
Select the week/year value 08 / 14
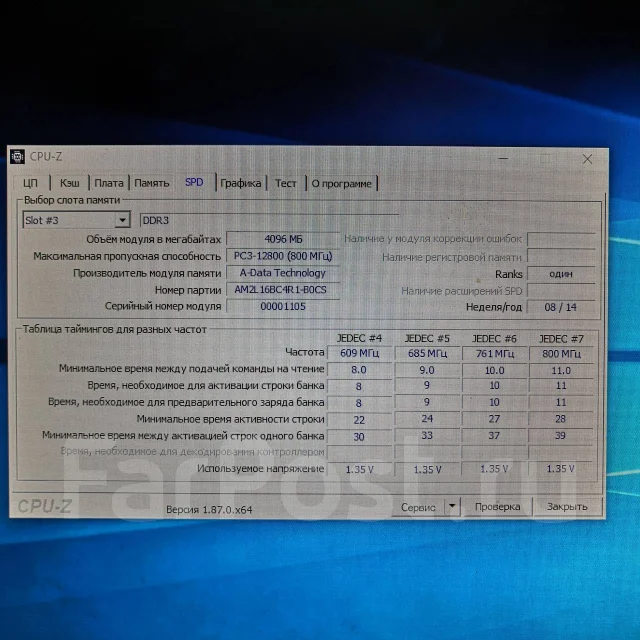click(561, 307)
